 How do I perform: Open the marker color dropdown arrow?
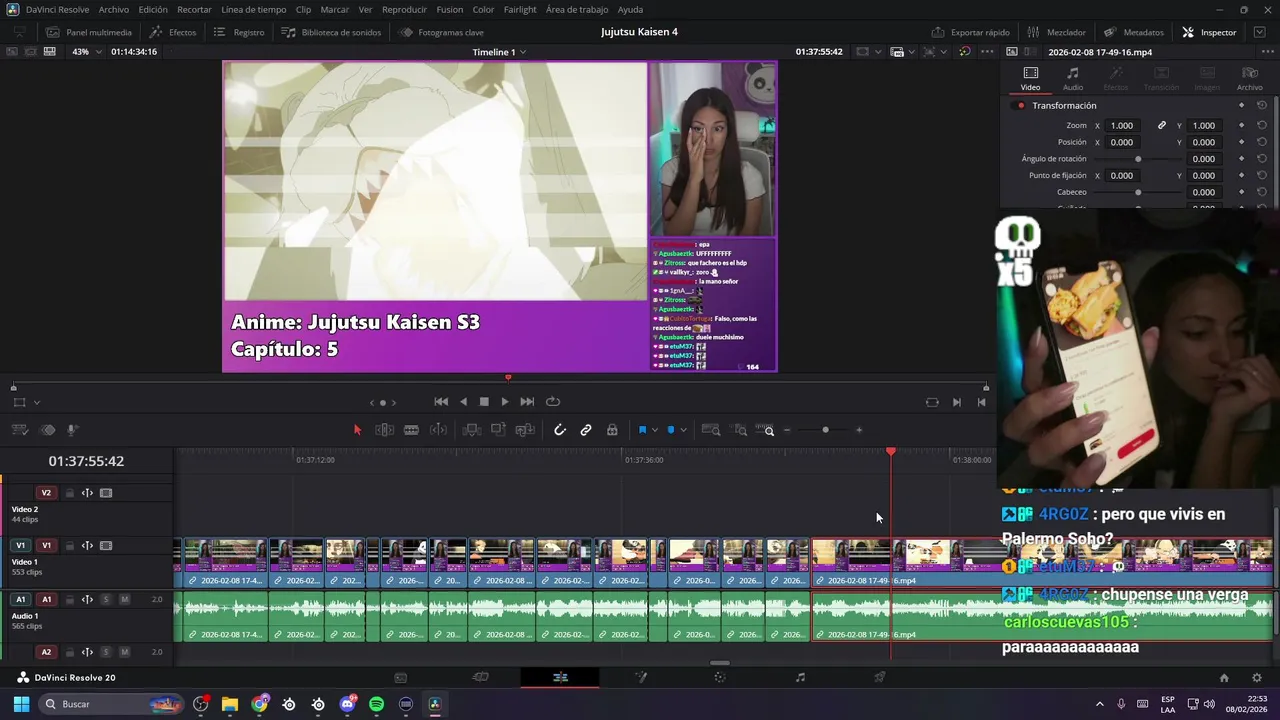[x=683, y=430]
